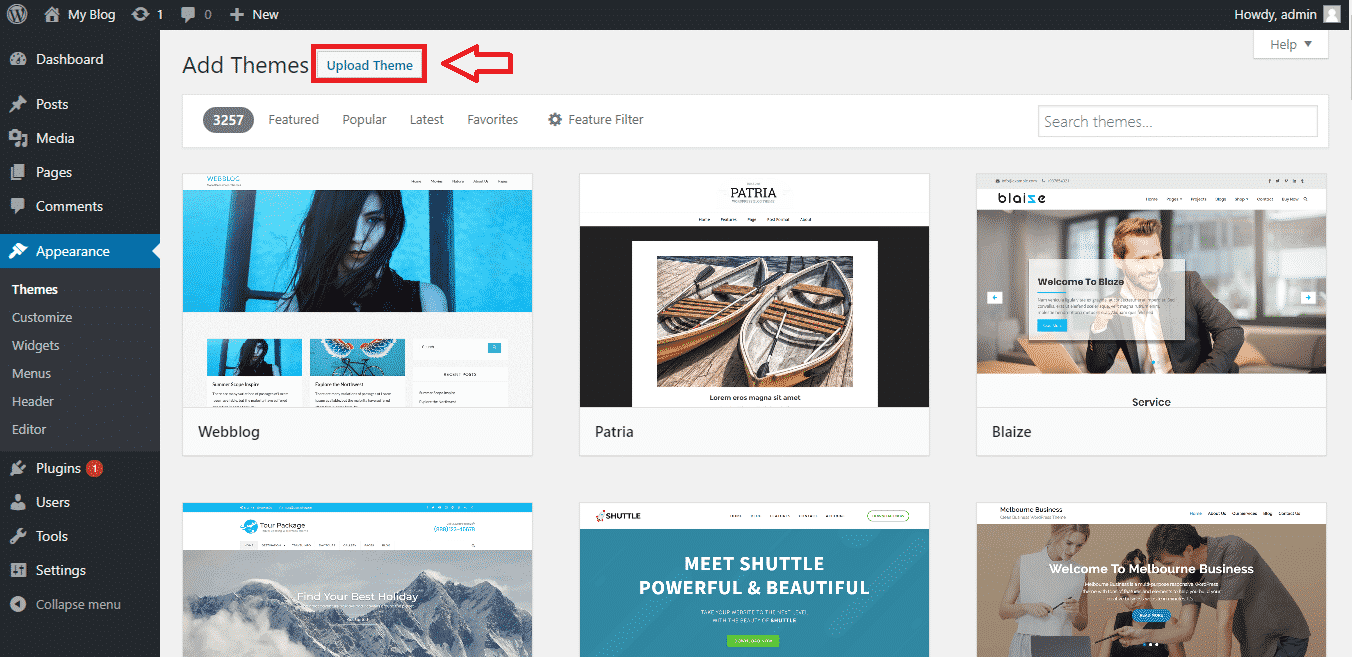
Task: Click the Comments sidebar icon
Action: point(18,206)
